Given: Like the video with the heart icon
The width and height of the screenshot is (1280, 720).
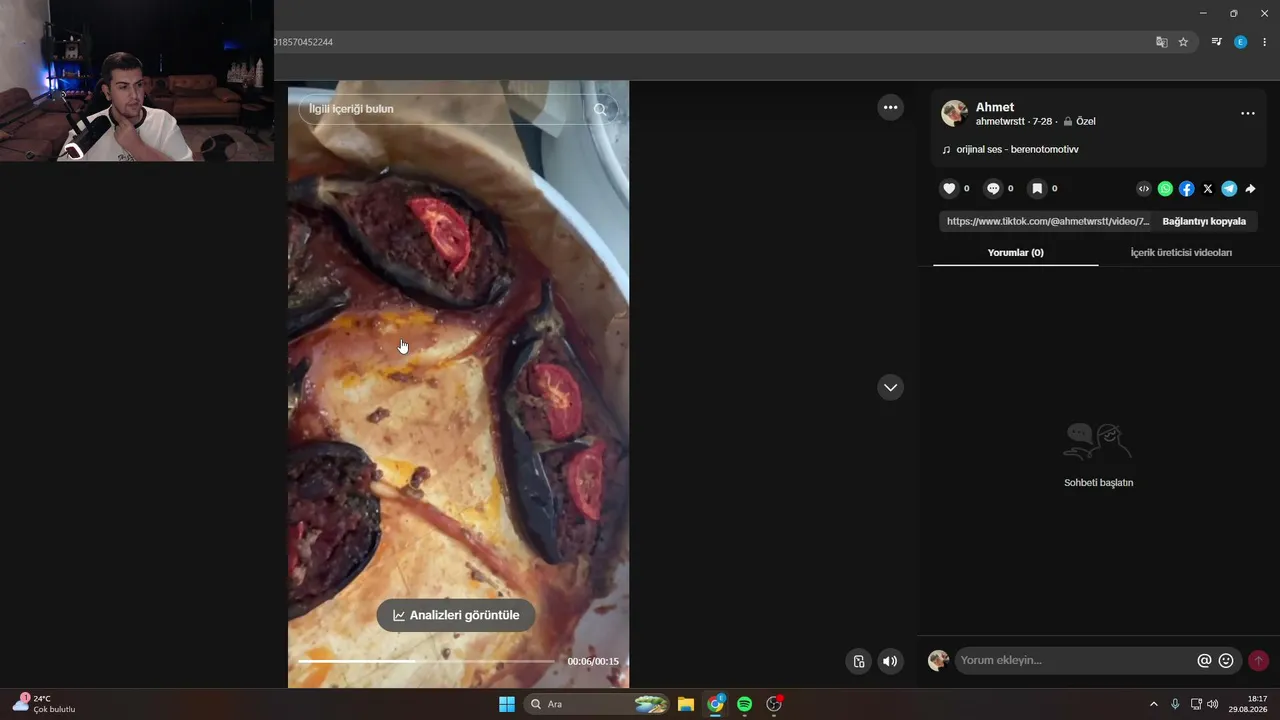Looking at the screenshot, I should 950,188.
